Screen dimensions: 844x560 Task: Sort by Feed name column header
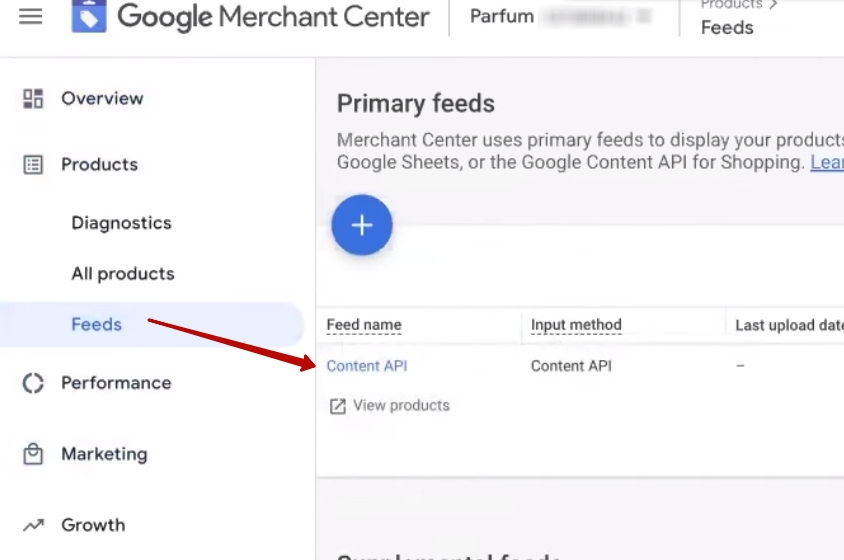pos(364,325)
